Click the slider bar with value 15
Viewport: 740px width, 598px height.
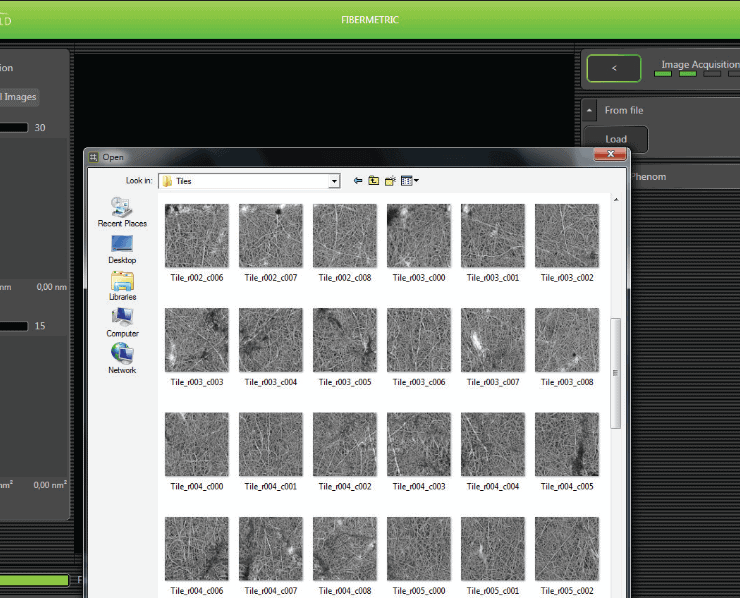pos(14,326)
